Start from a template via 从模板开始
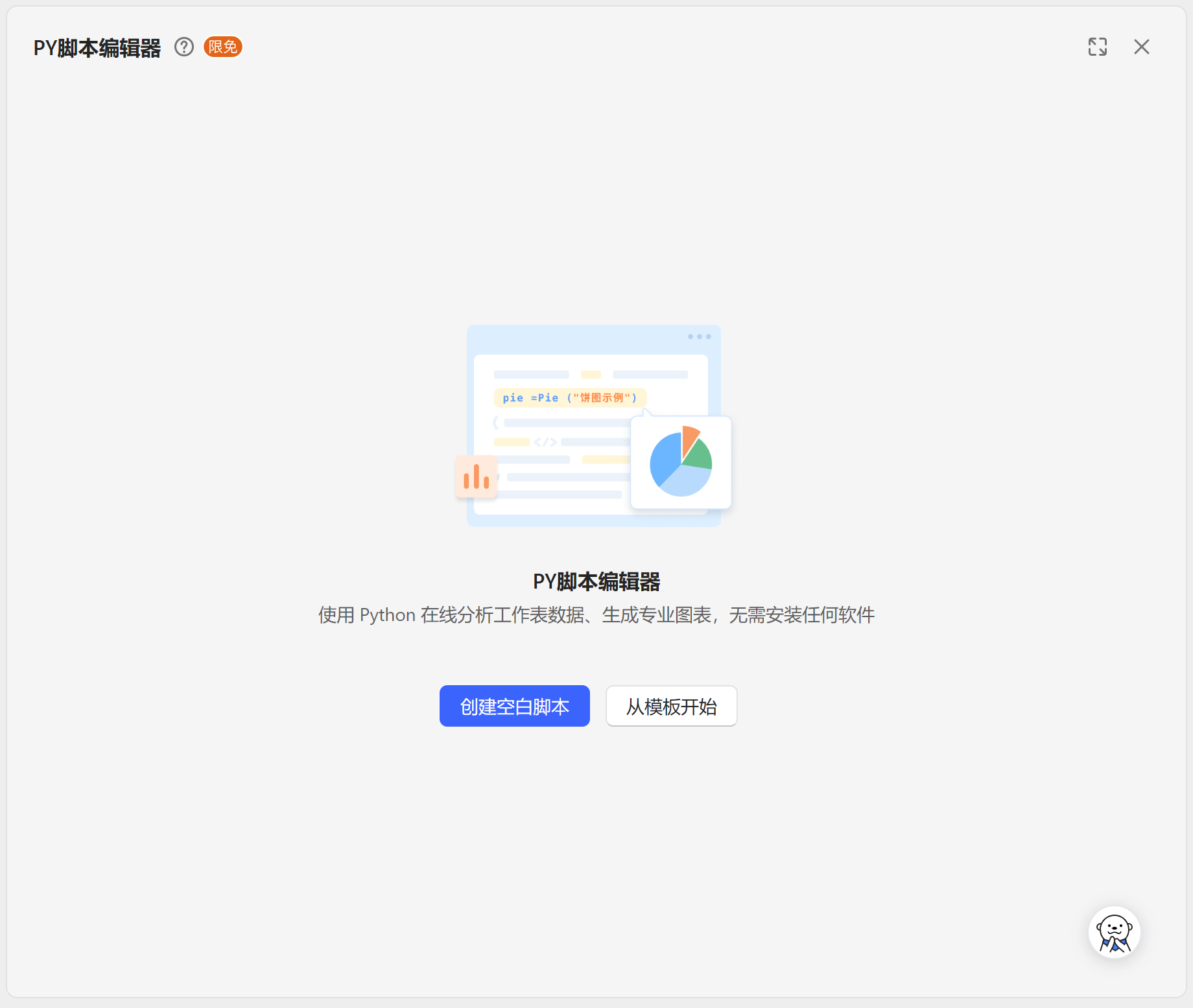This screenshot has width=1193, height=1008. coord(671,706)
